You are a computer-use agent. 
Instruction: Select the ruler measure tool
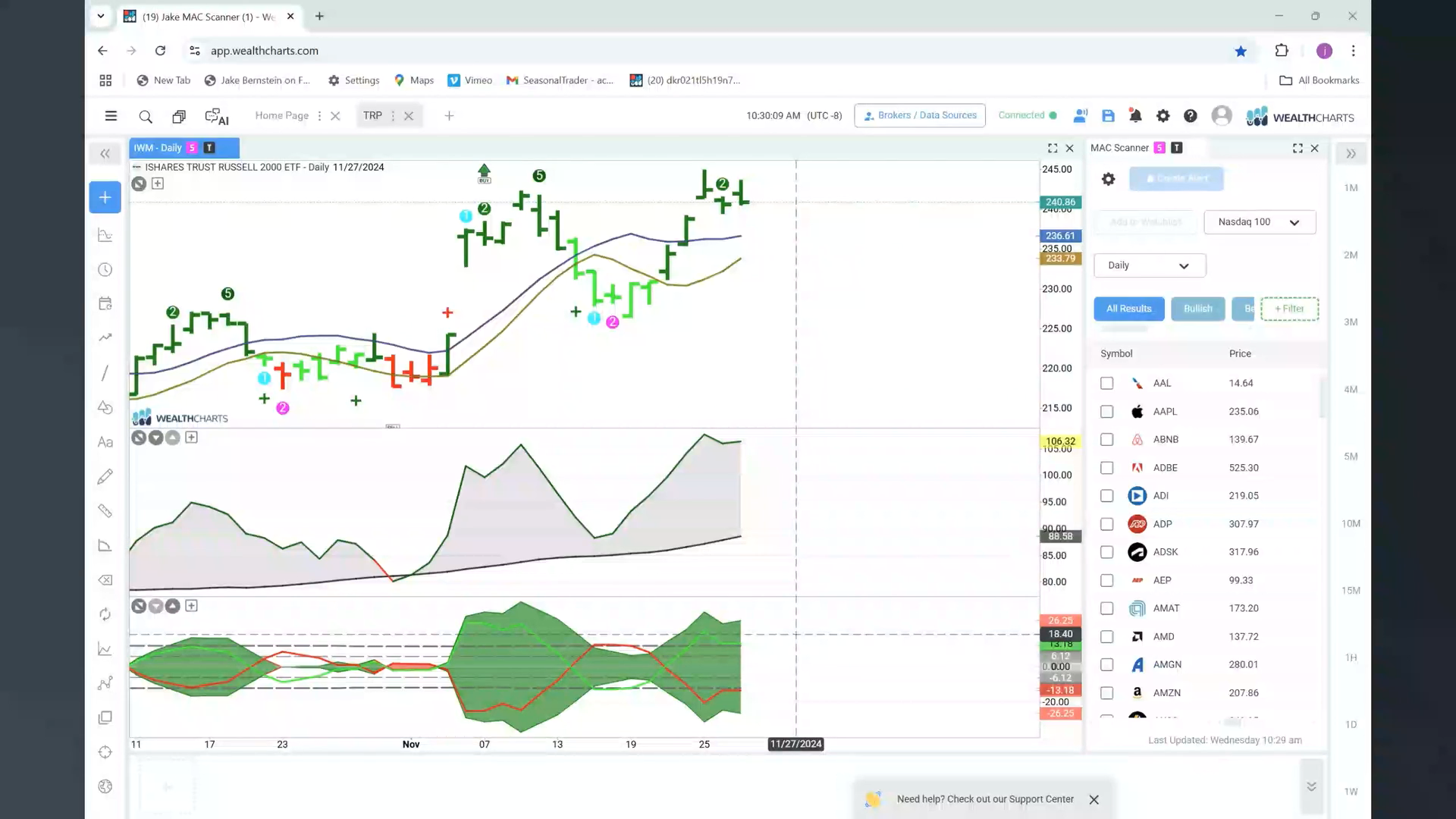105,511
